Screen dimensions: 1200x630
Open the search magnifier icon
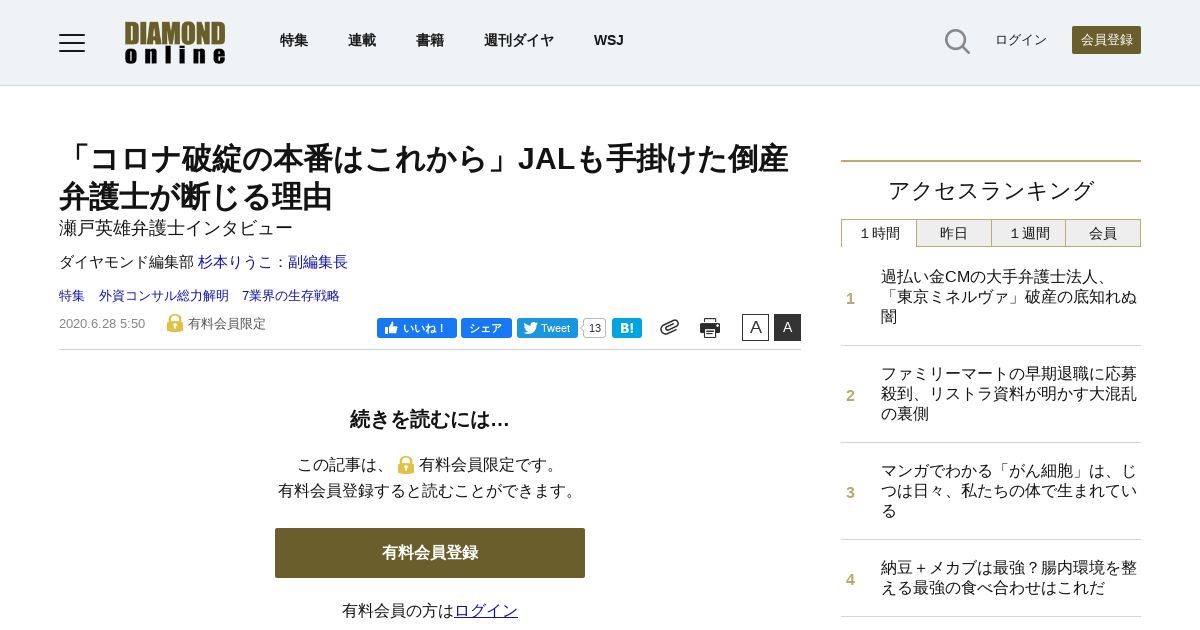click(x=957, y=41)
